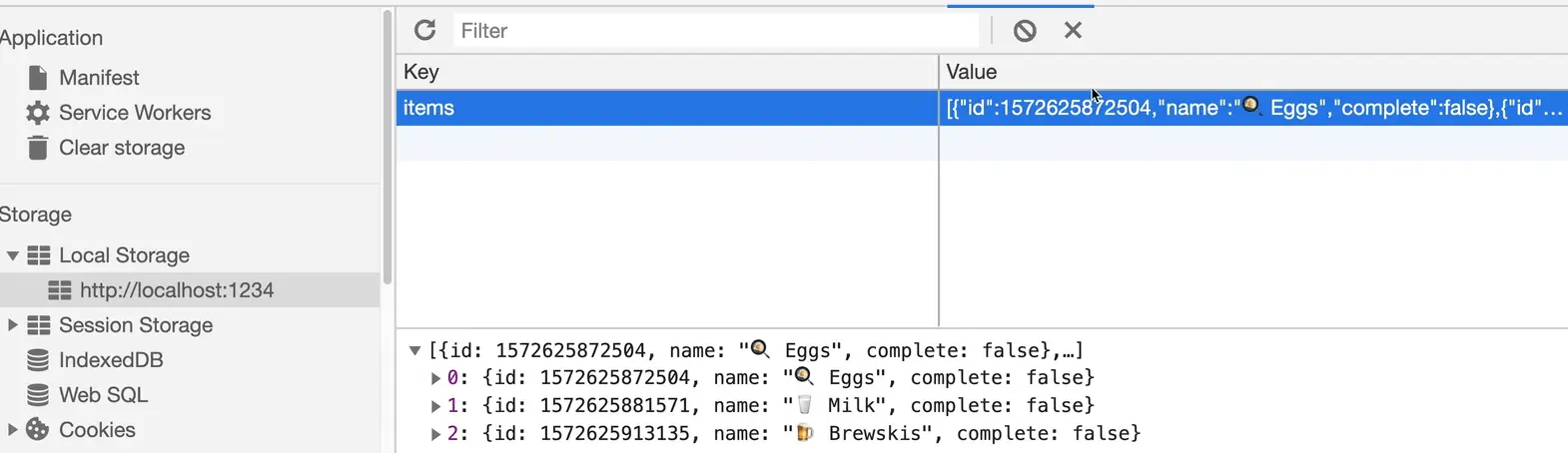Click the refresh storage icon

coord(424,30)
